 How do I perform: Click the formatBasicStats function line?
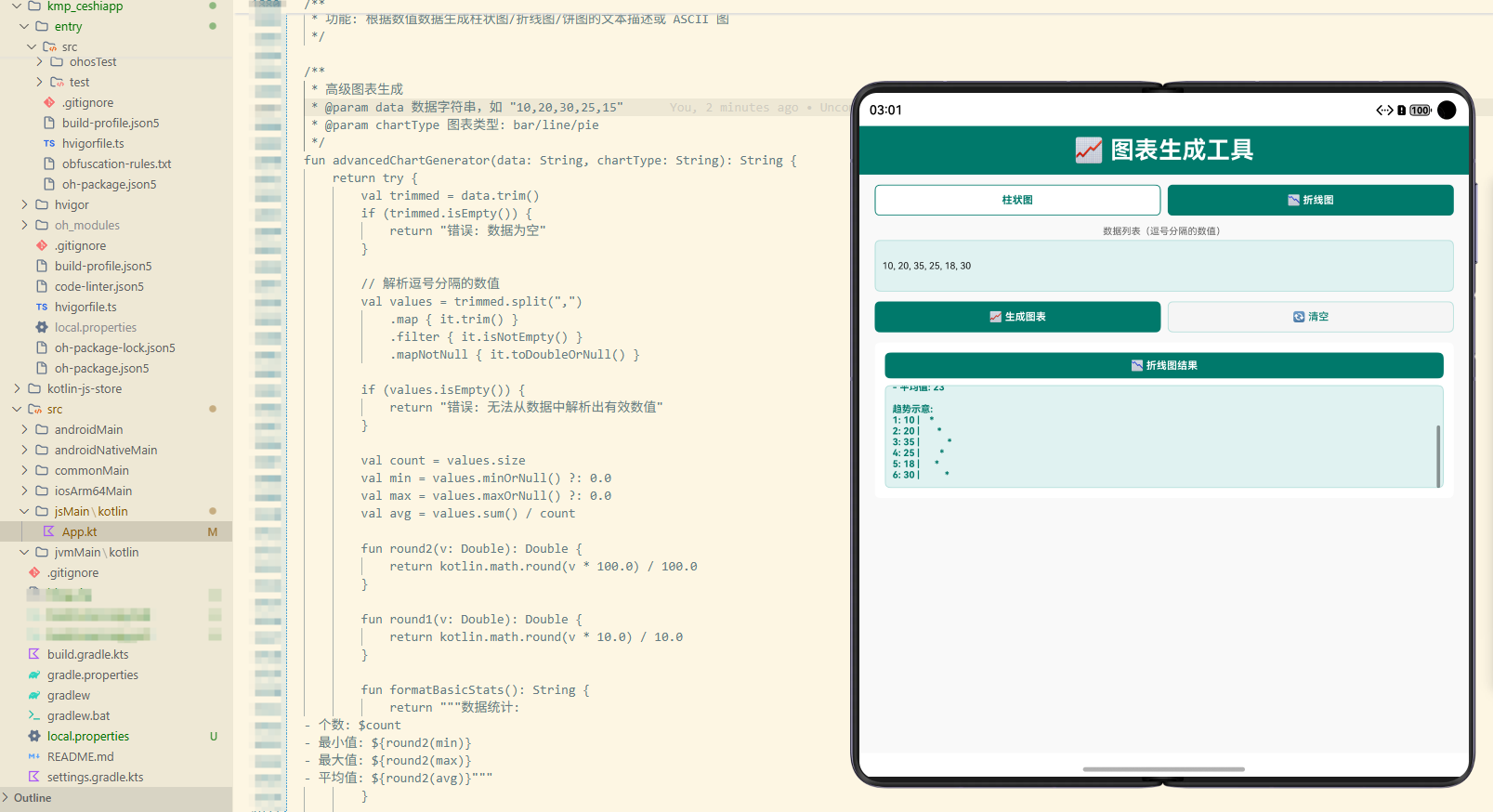tap(475, 690)
